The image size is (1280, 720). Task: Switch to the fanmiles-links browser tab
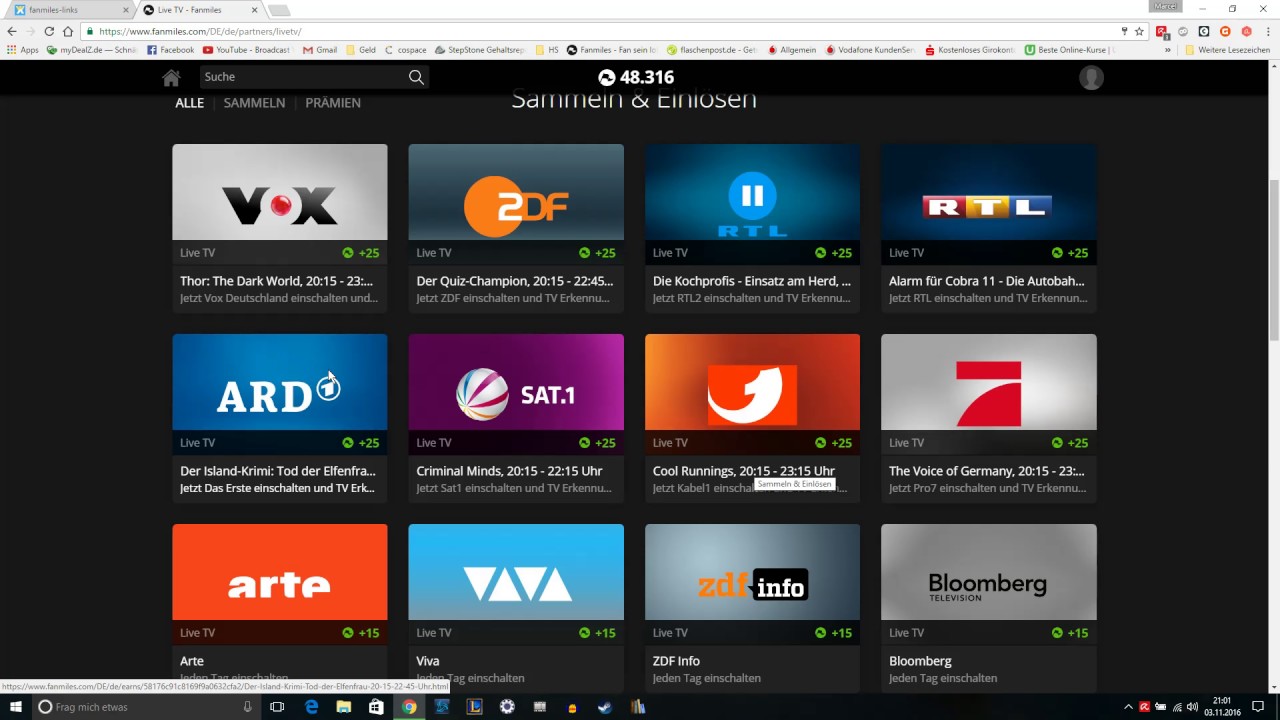click(x=68, y=10)
